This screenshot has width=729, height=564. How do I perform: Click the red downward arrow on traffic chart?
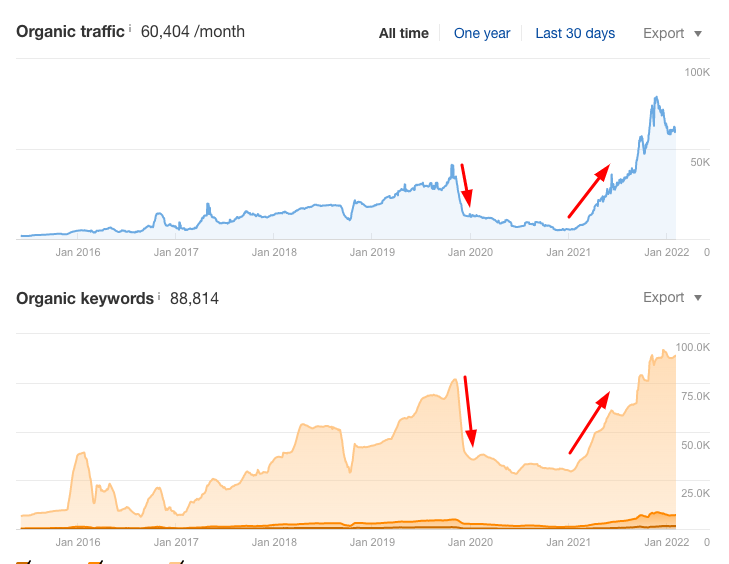coord(465,187)
